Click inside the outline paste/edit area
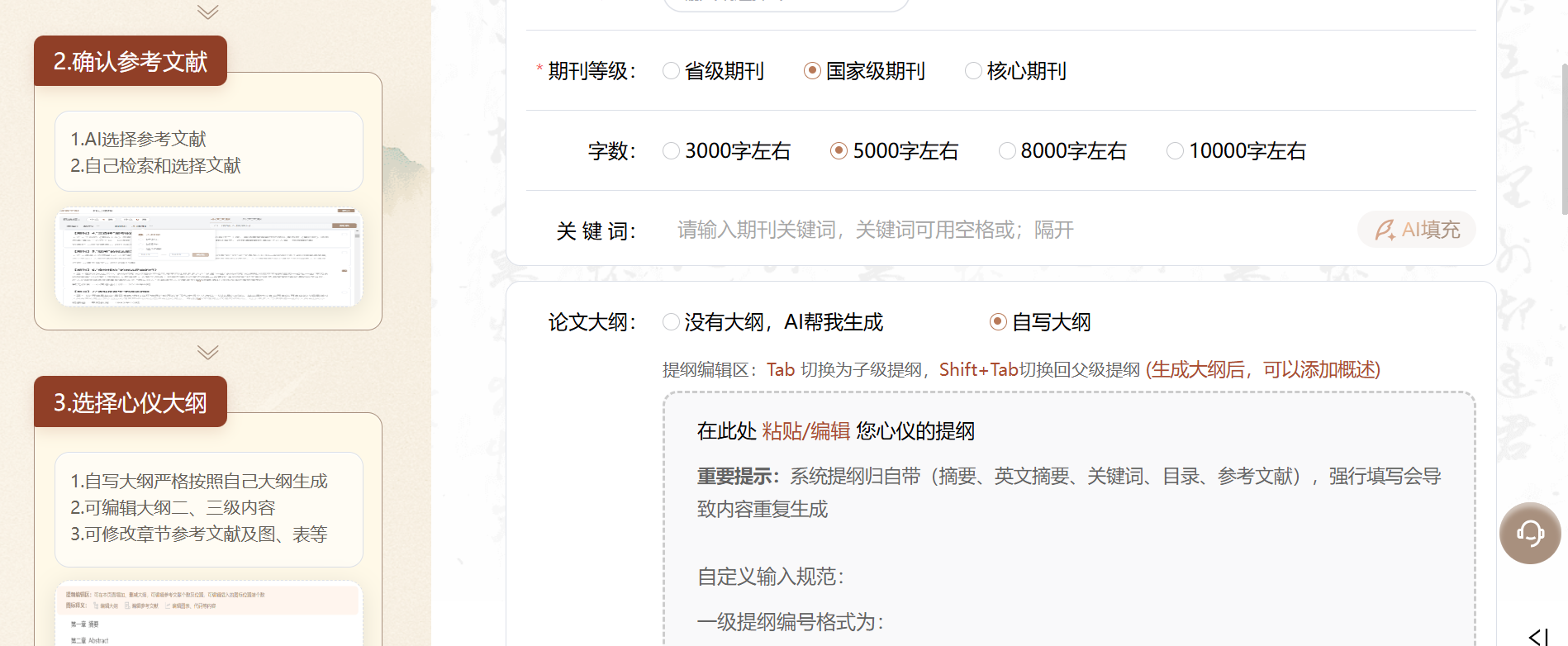This screenshot has width=1568, height=646. pos(1069,519)
